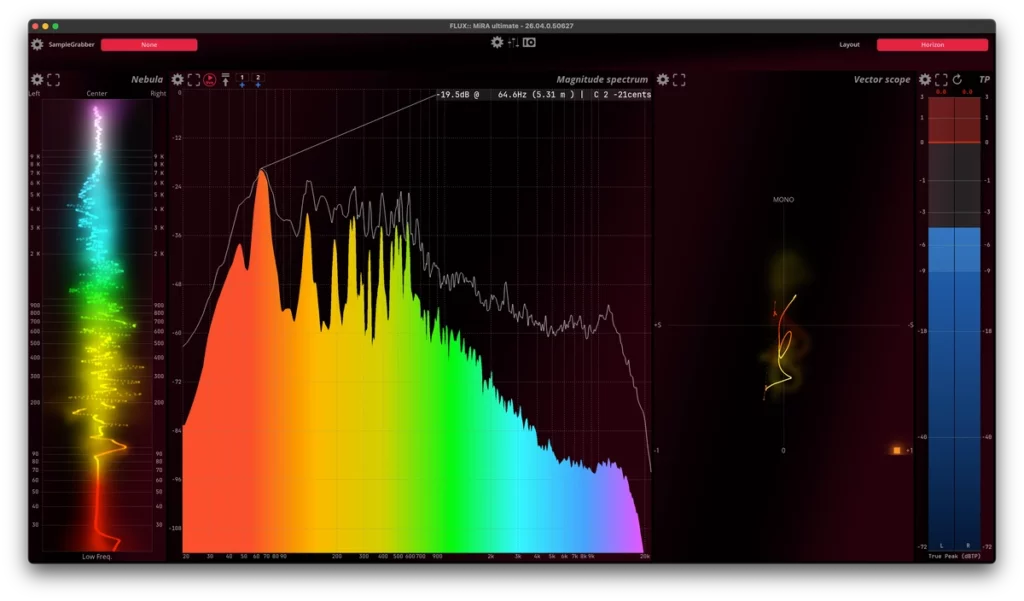
Task: Click the 'Center' label atop Nebula
Action: pos(97,93)
